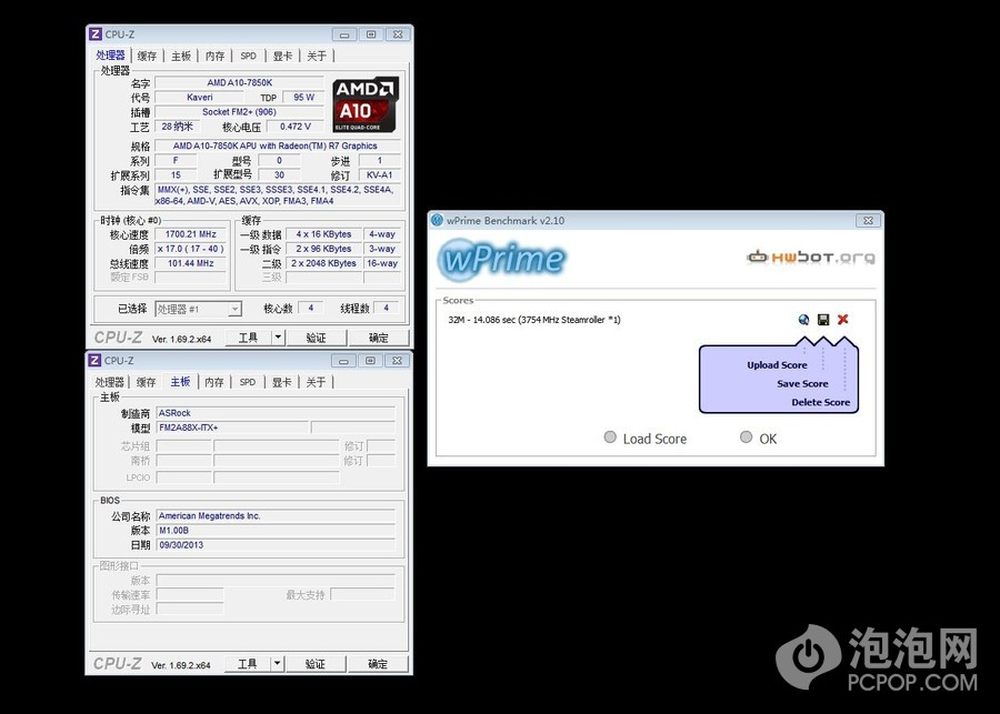The width and height of the screenshot is (1000, 714).
Task: Expand the 工具 arrow in the motherboard window
Action: (x=277, y=664)
